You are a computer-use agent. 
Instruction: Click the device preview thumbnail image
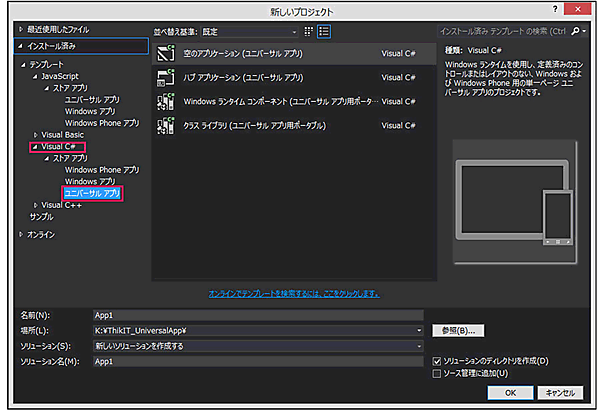515,202
